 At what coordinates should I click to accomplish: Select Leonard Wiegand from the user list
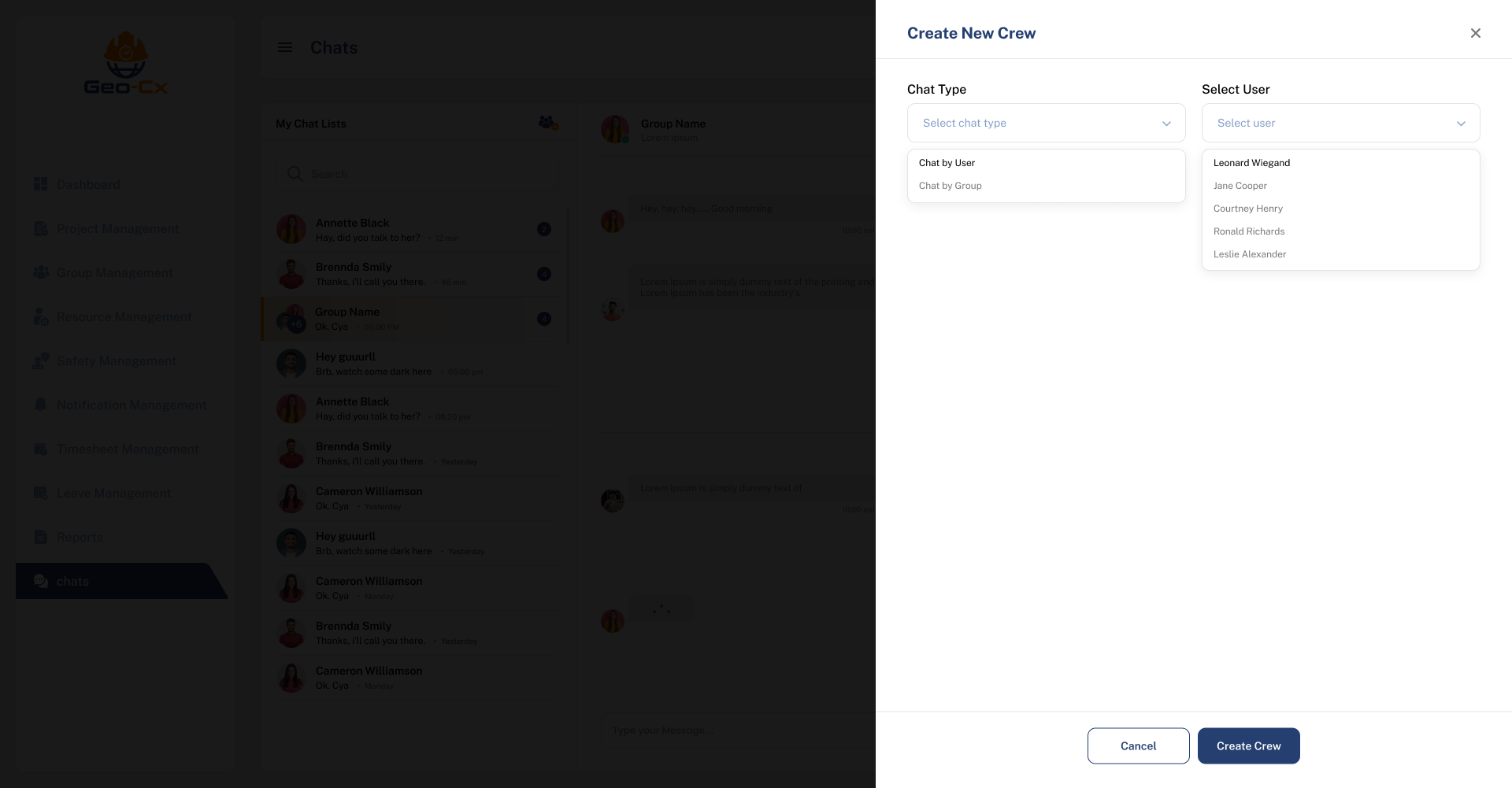tap(1251, 163)
